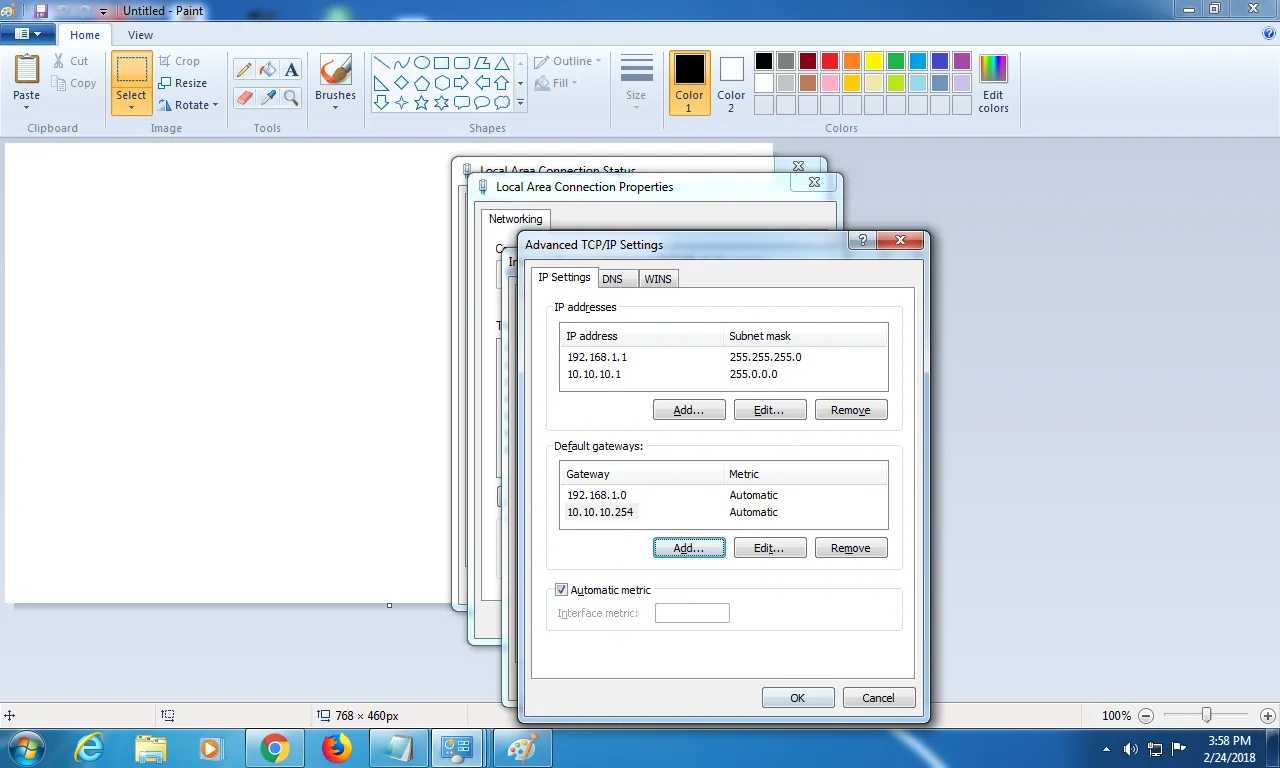Viewport: 1280px width, 768px height.
Task: Select the Eraser tool
Action: tap(243, 97)
